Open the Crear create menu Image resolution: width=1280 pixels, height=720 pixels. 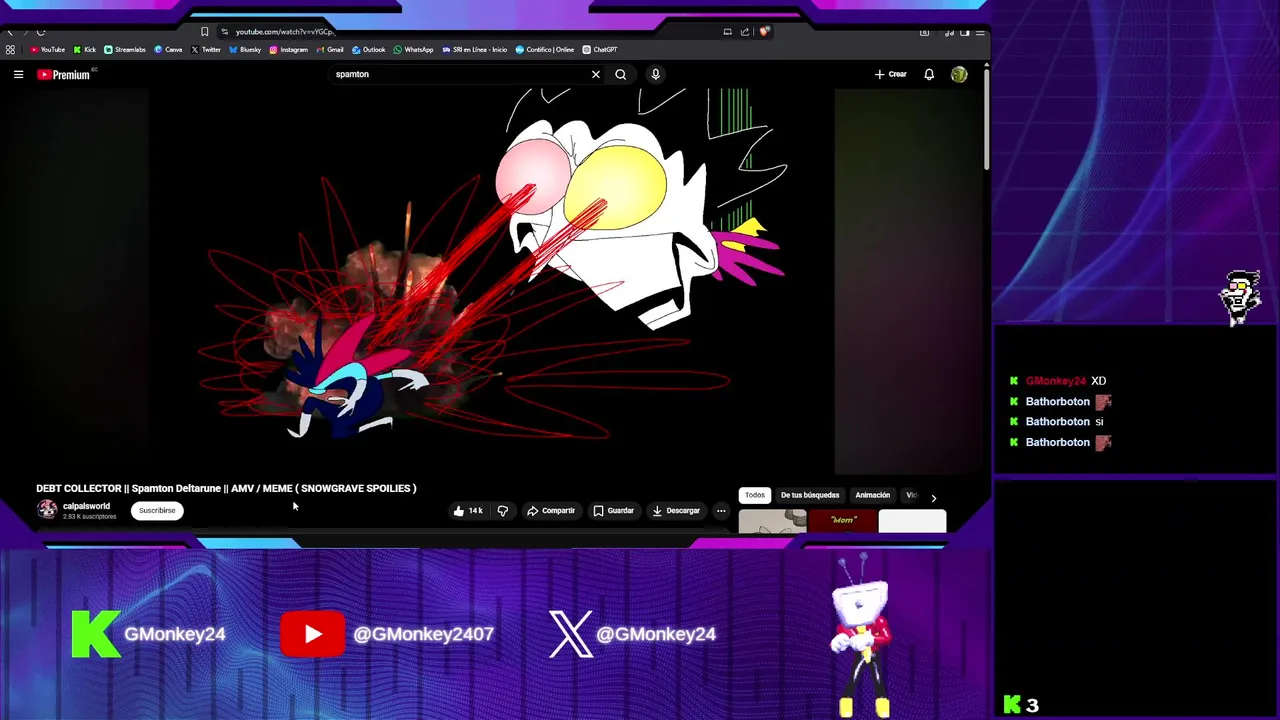[891, 74]
